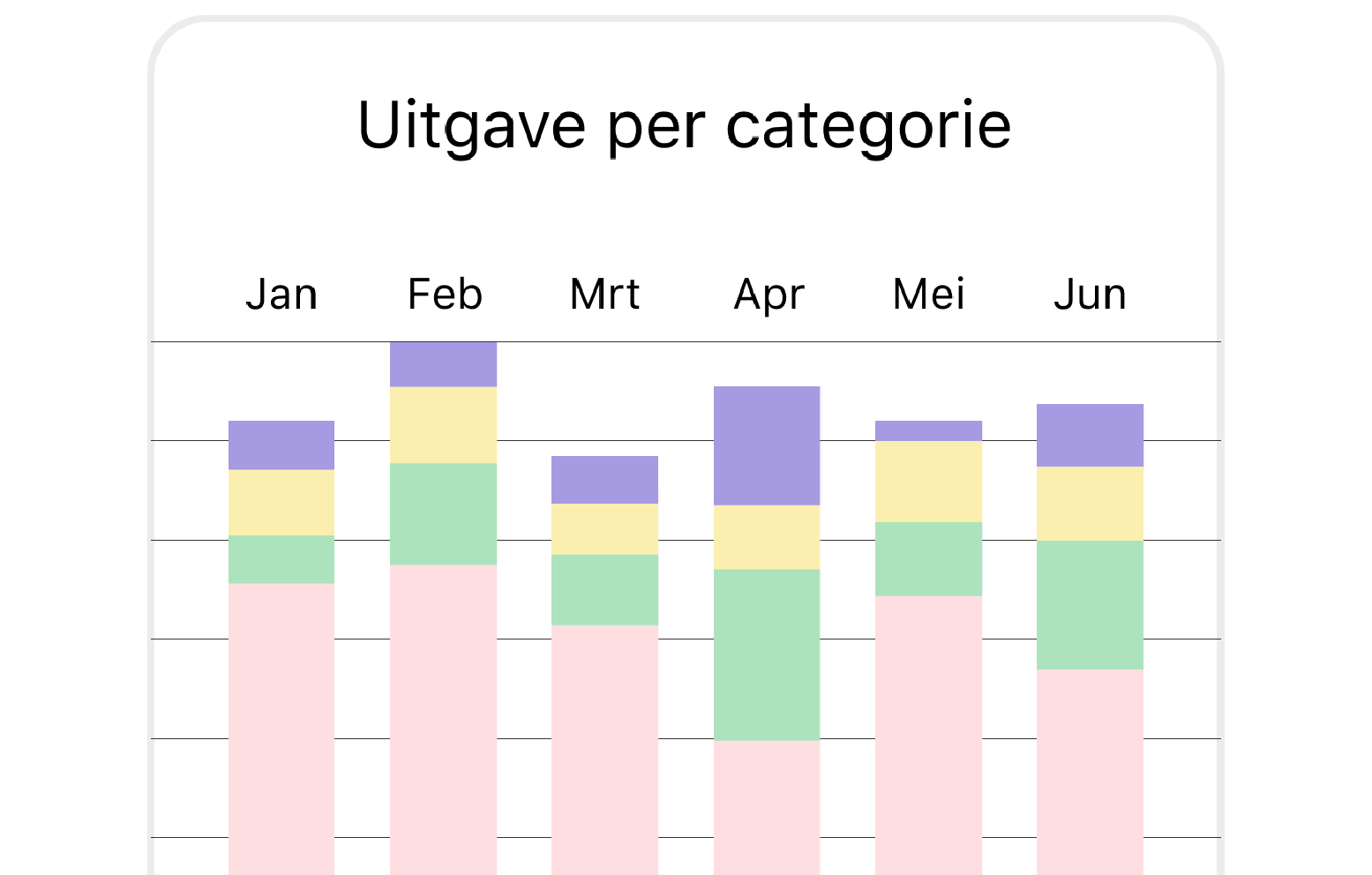Image resolution: width=1372 pixels, height=875 pixels.
Task: Click the large purple segment in Apr
Action: (x=767, y=445)
